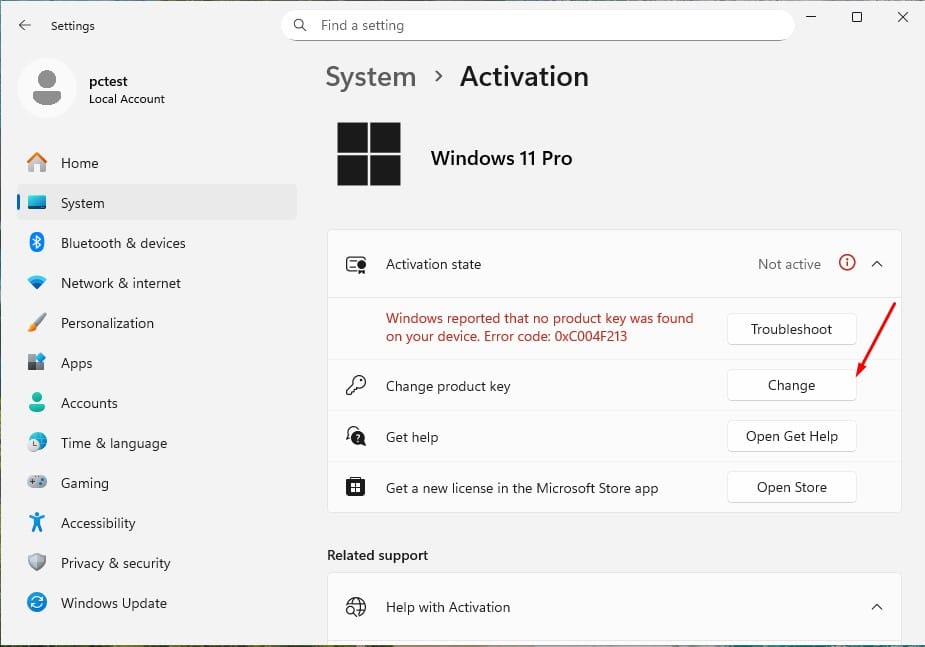This screenshot has width=925, height=647.
Task: Open Network & internet settings
Action: 120,283
